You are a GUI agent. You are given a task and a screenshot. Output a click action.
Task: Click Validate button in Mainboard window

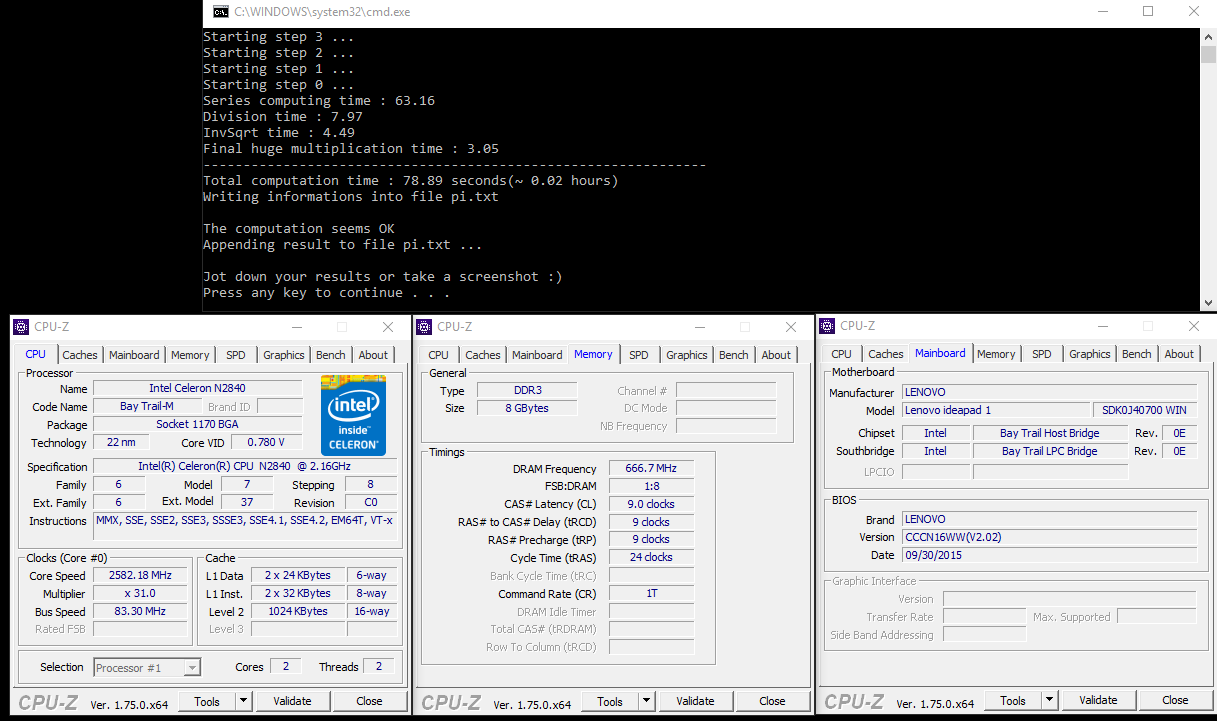click(1098, 700)
